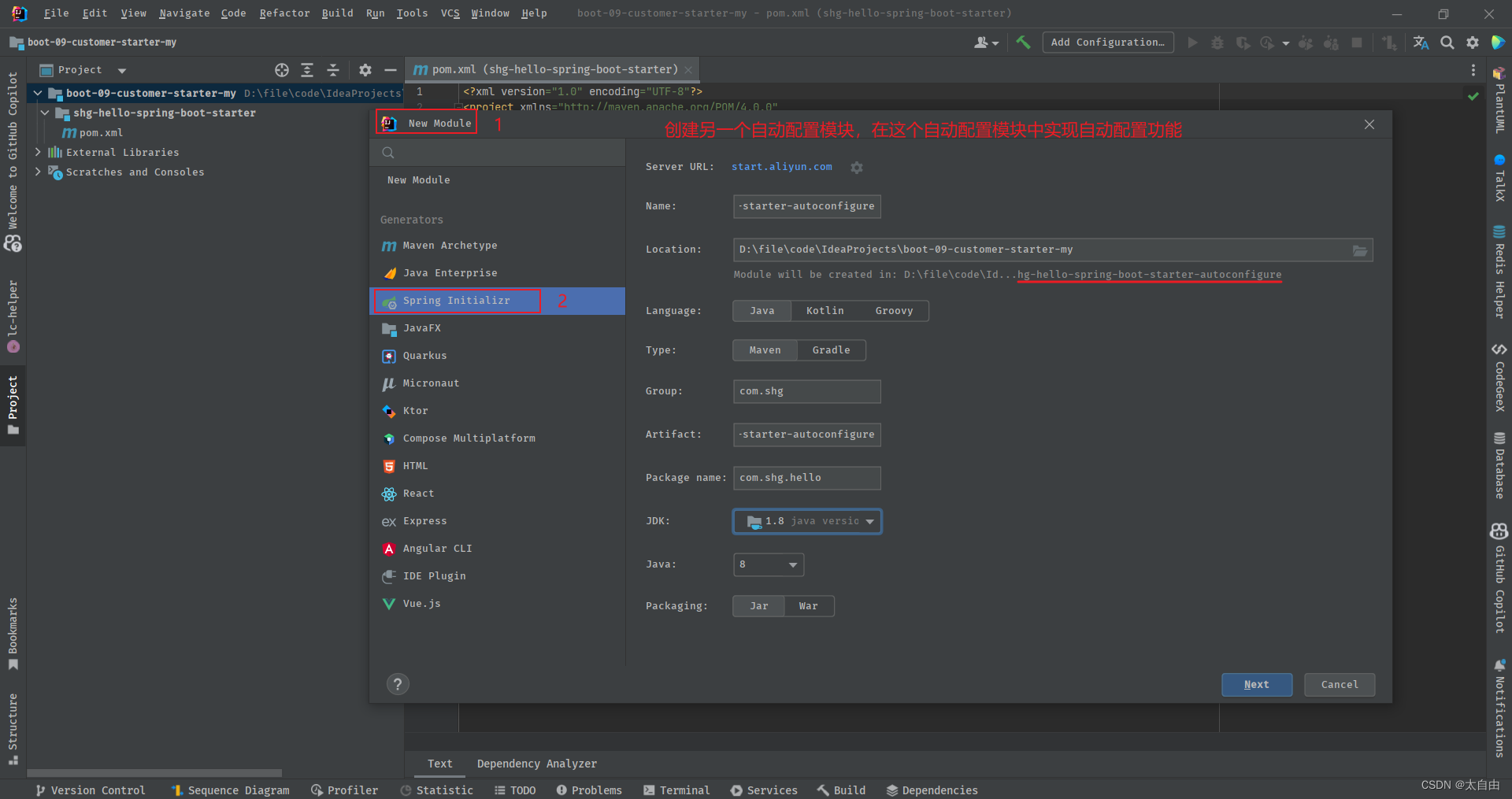Click the Run play icon in toolbar
Screen dimensions: 1512x799
coord(1192,43)
